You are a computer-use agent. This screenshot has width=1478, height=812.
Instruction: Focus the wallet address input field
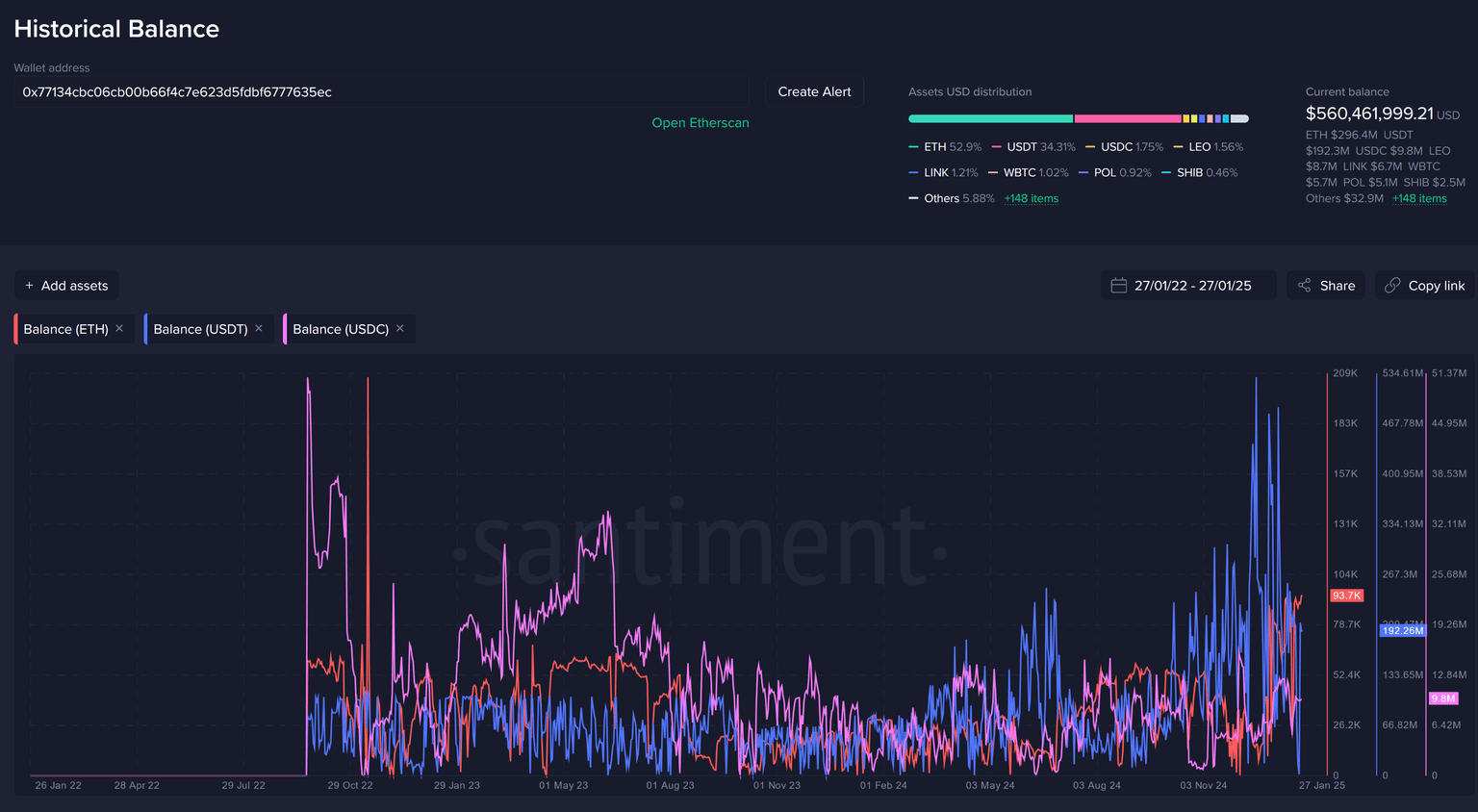point(381,92)
